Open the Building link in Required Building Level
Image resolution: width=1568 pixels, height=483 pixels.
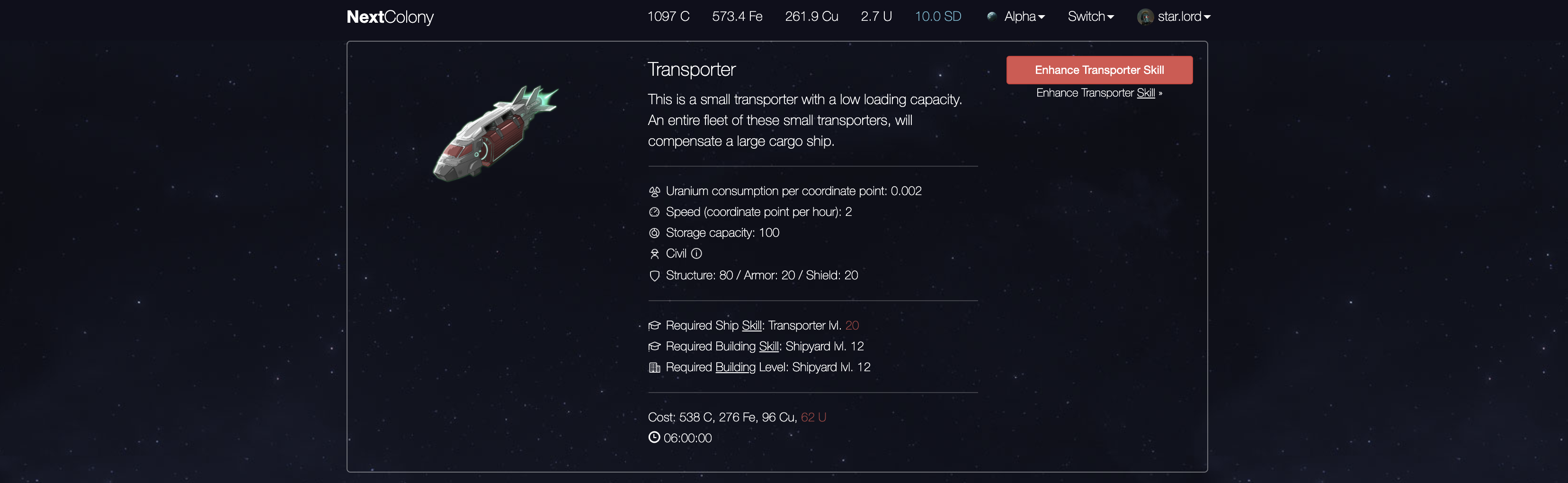(x=735, y=367)
